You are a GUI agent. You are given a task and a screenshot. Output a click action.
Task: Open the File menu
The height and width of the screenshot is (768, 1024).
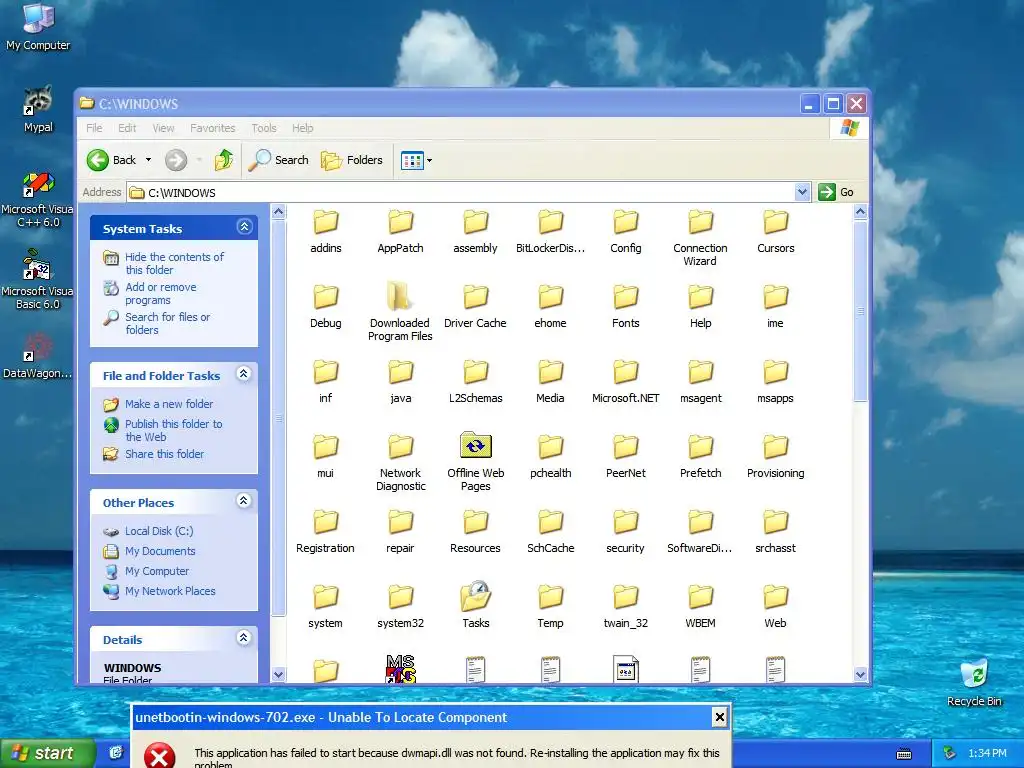(94, 128)
